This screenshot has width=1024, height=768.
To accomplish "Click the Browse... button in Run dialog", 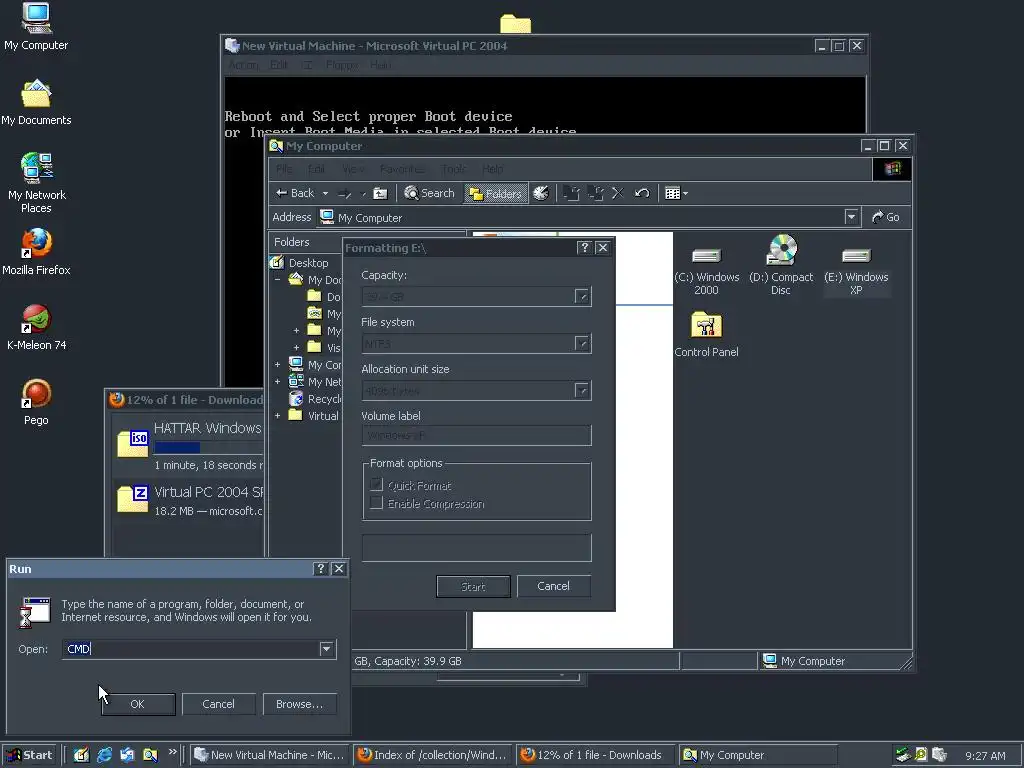I will click(x=299, y=704).
